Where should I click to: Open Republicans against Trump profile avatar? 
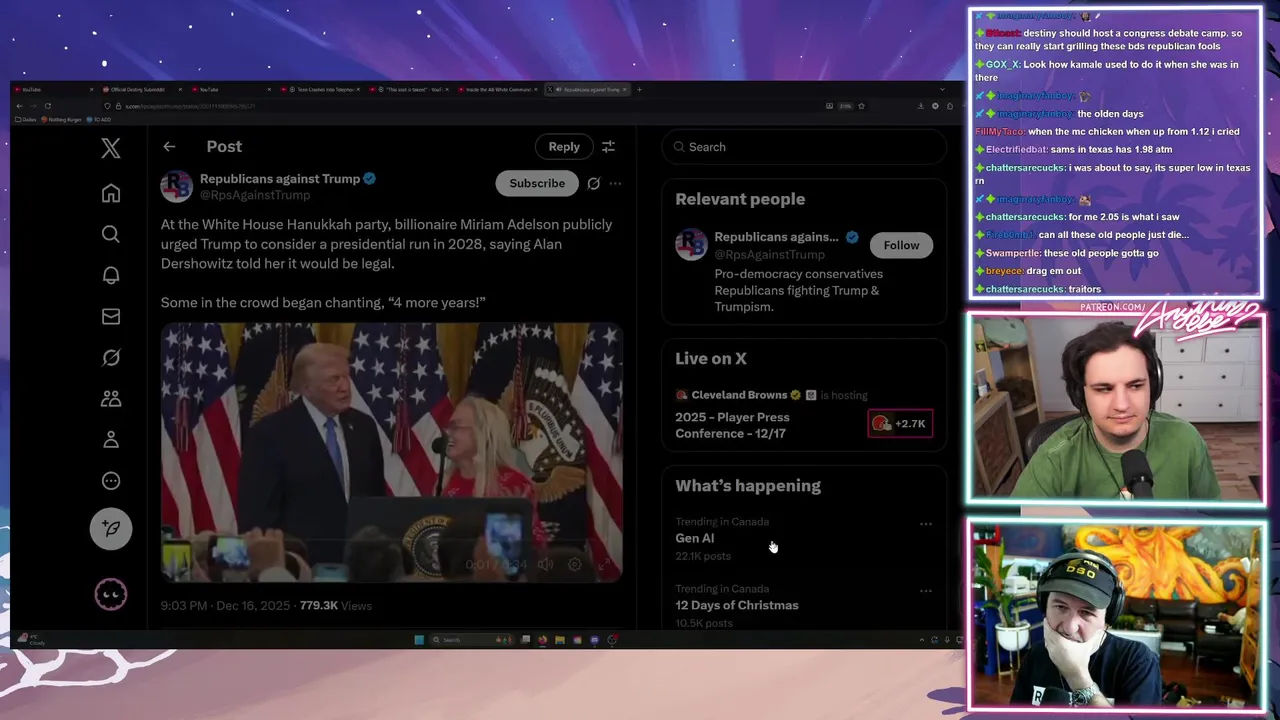[x=176, y=186]
